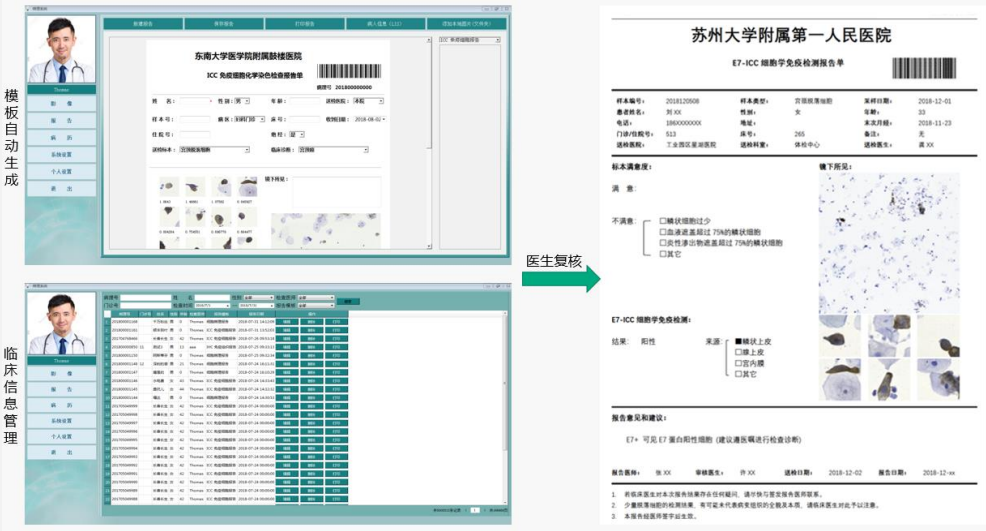Uncheck 鳞状上皮 under 来源
986x531 pixels.
[739, 342]
